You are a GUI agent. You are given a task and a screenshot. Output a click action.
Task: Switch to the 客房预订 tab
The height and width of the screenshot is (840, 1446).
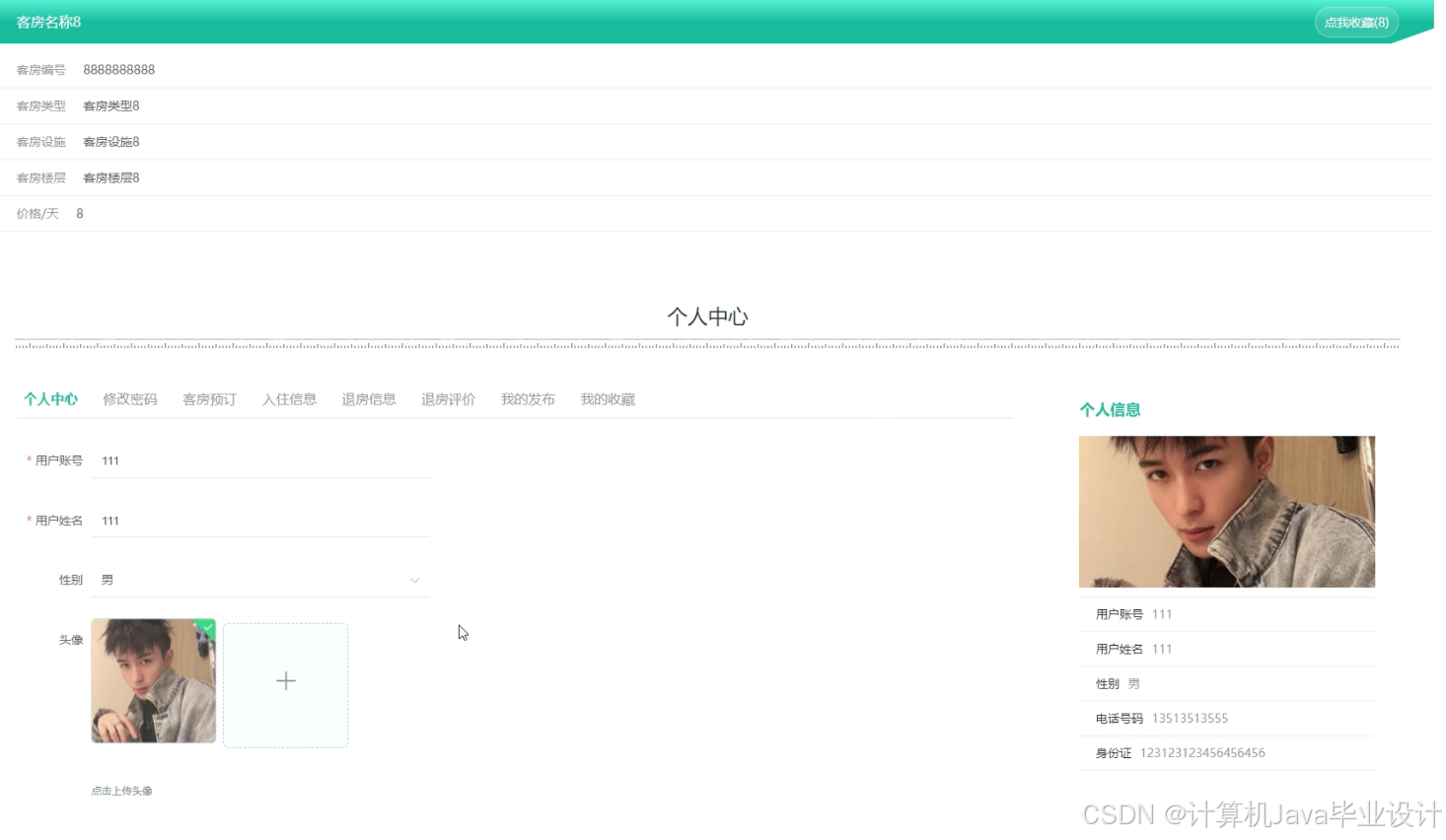208,398
